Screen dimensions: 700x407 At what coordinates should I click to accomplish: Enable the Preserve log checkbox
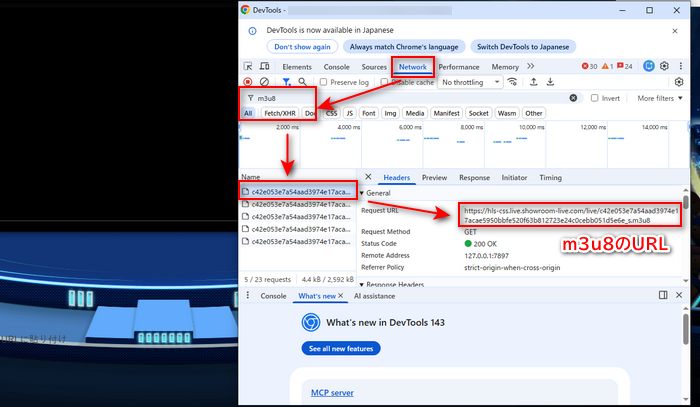324,82
